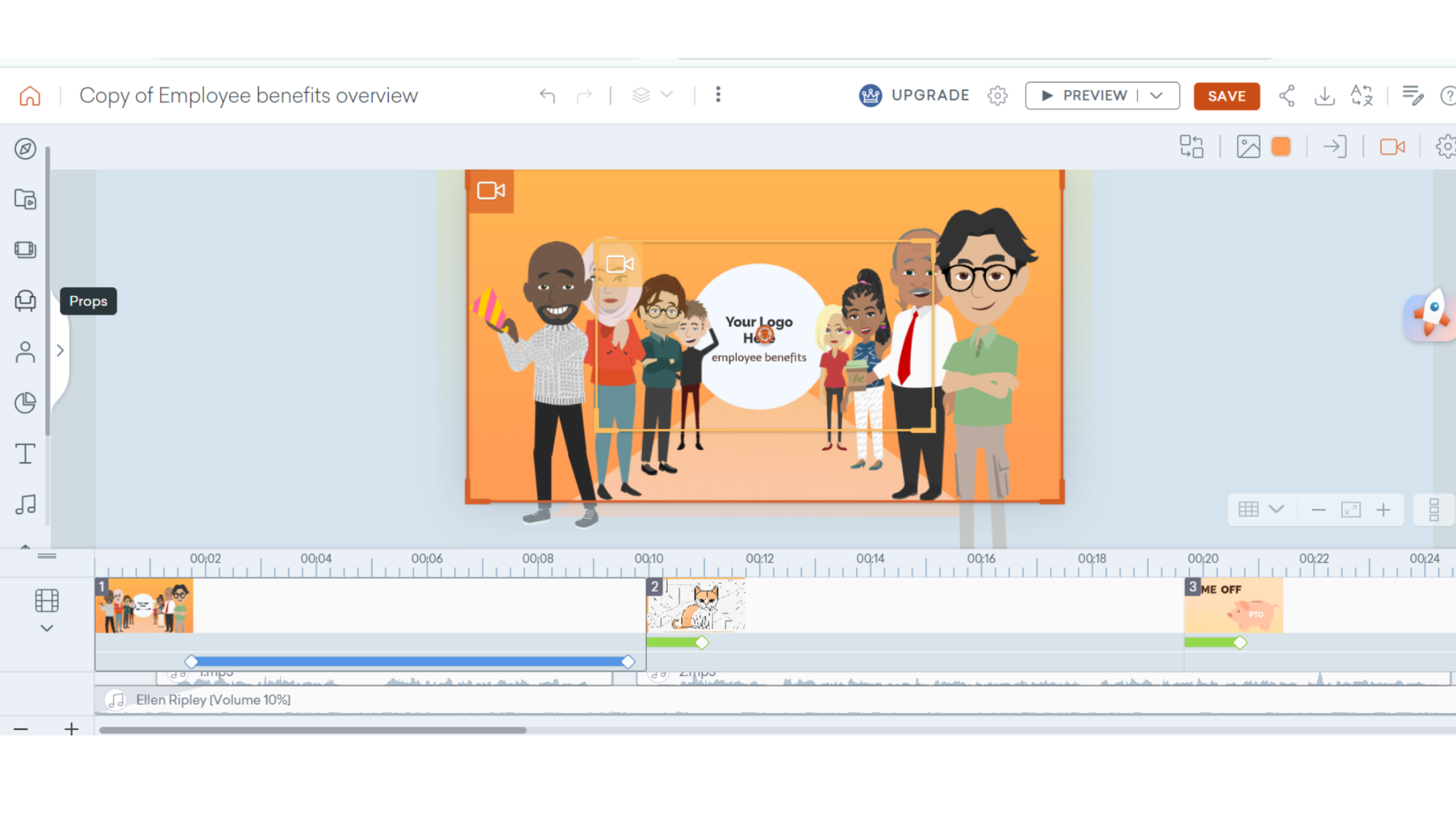This screenshot has width=1456, height=819.
Task: Open the Props panel
Action: click(26, 300)
